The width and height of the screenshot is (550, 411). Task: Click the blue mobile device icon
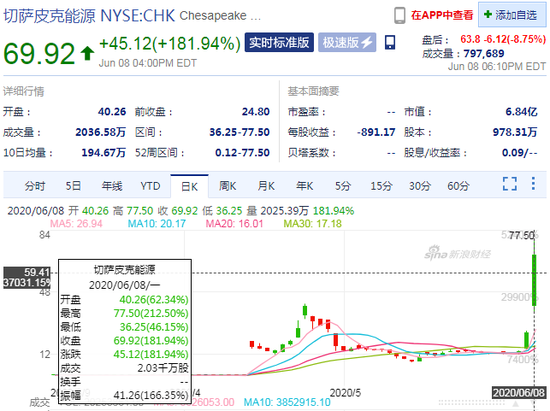[x=390, y=42]
